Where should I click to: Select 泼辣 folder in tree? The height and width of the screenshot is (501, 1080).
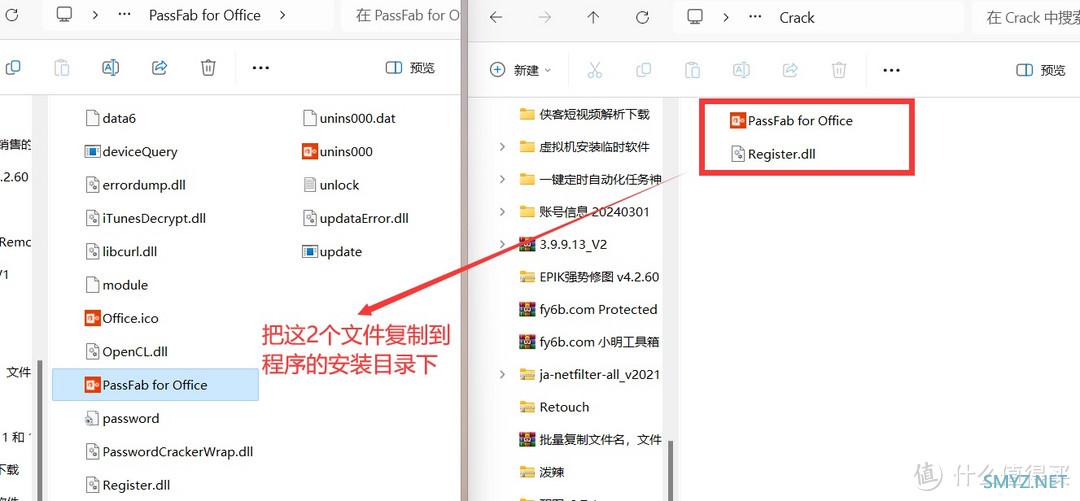click(542, 472)
